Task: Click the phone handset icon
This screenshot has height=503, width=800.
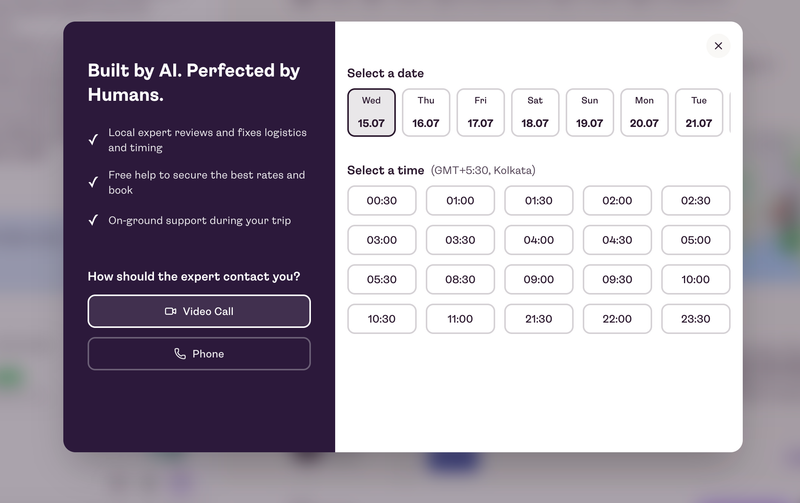Action: coord(180,354)
